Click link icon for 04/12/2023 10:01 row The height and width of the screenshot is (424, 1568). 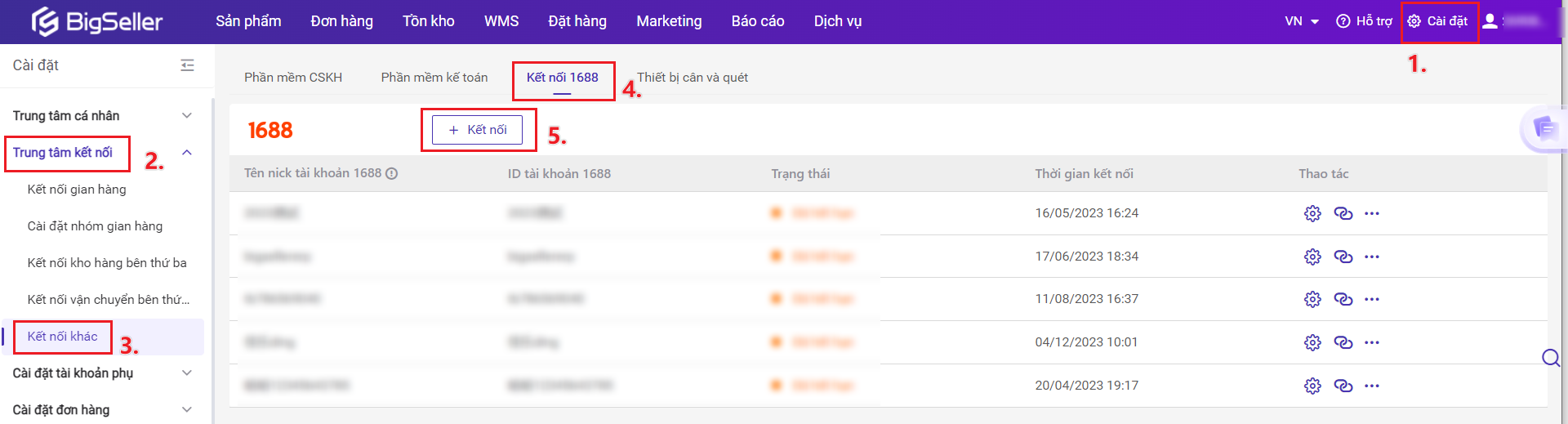pyautogui.click(x=1343, y=342)
